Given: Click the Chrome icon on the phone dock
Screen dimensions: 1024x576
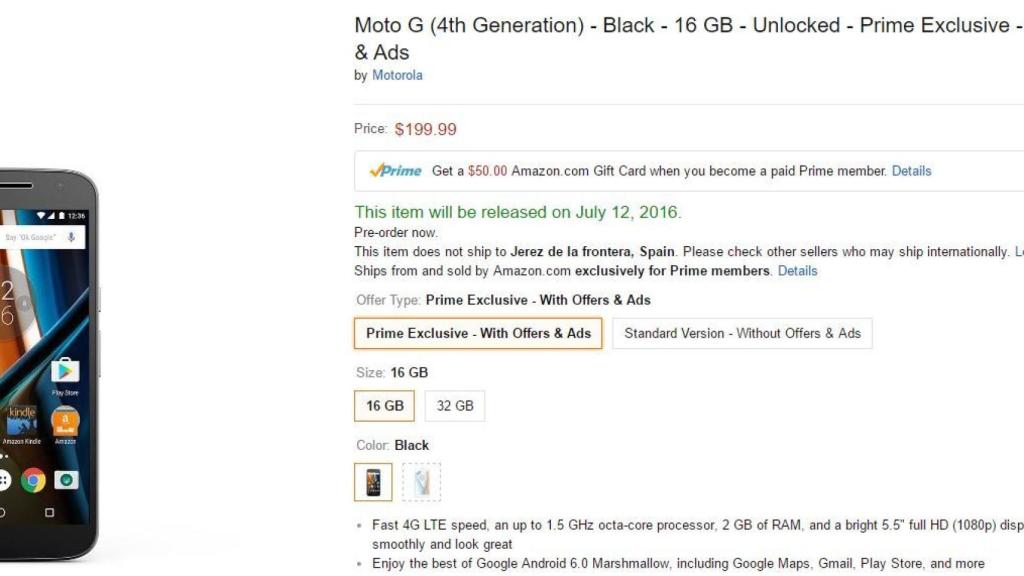Looking at the screenshot, I should pos(33,480).
